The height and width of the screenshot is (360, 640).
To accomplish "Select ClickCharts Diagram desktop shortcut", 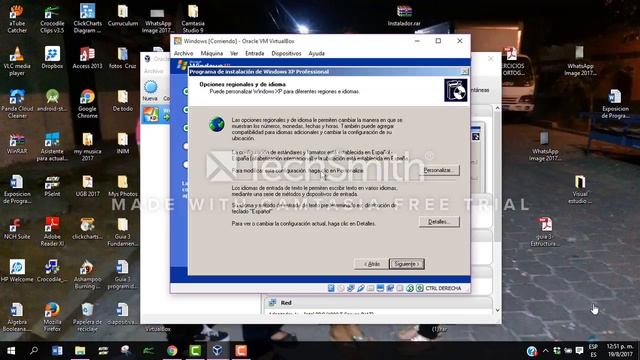I will point(87,18).
